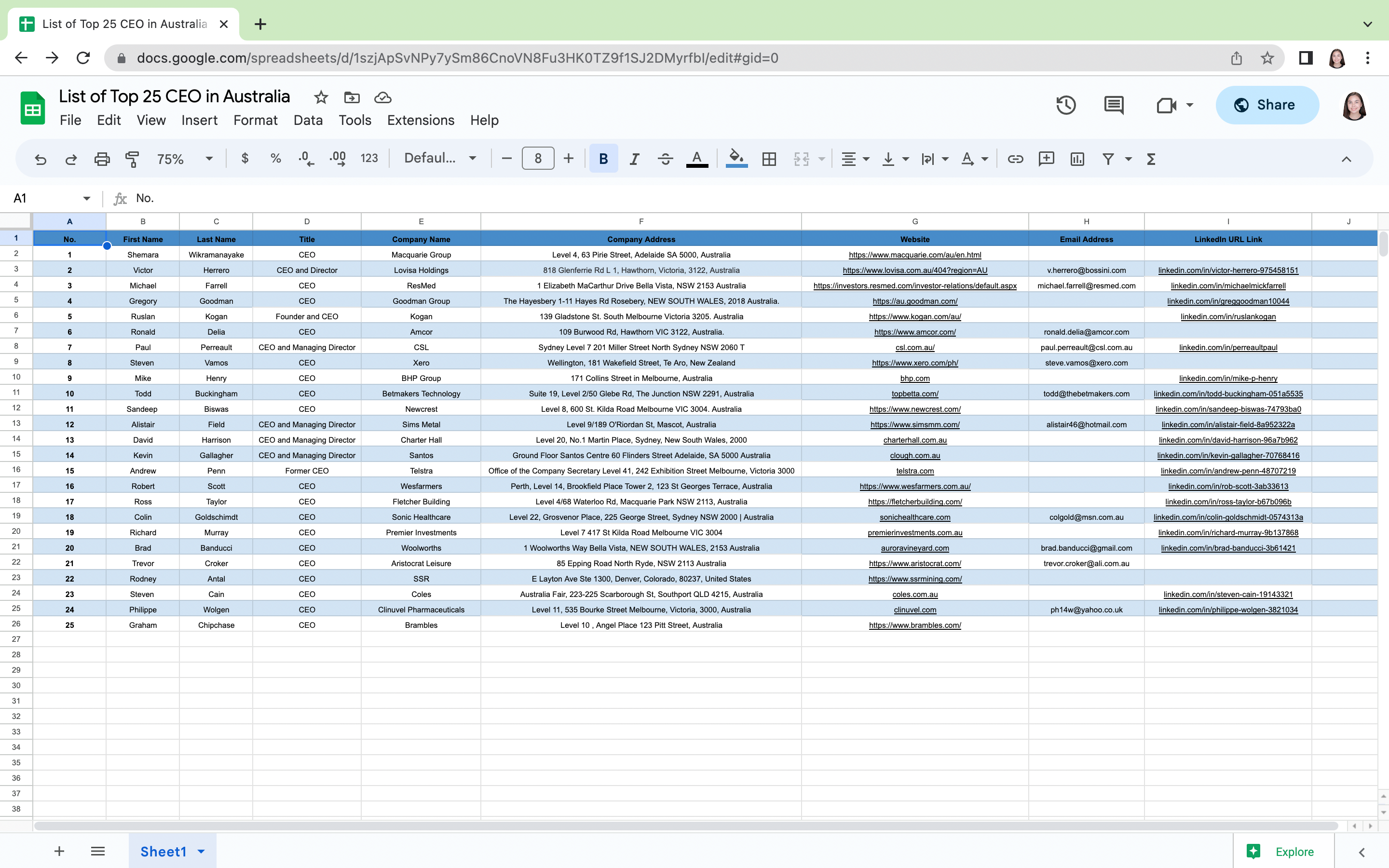
Task: Open the Format menu
Action: click(x=256, y=120)
